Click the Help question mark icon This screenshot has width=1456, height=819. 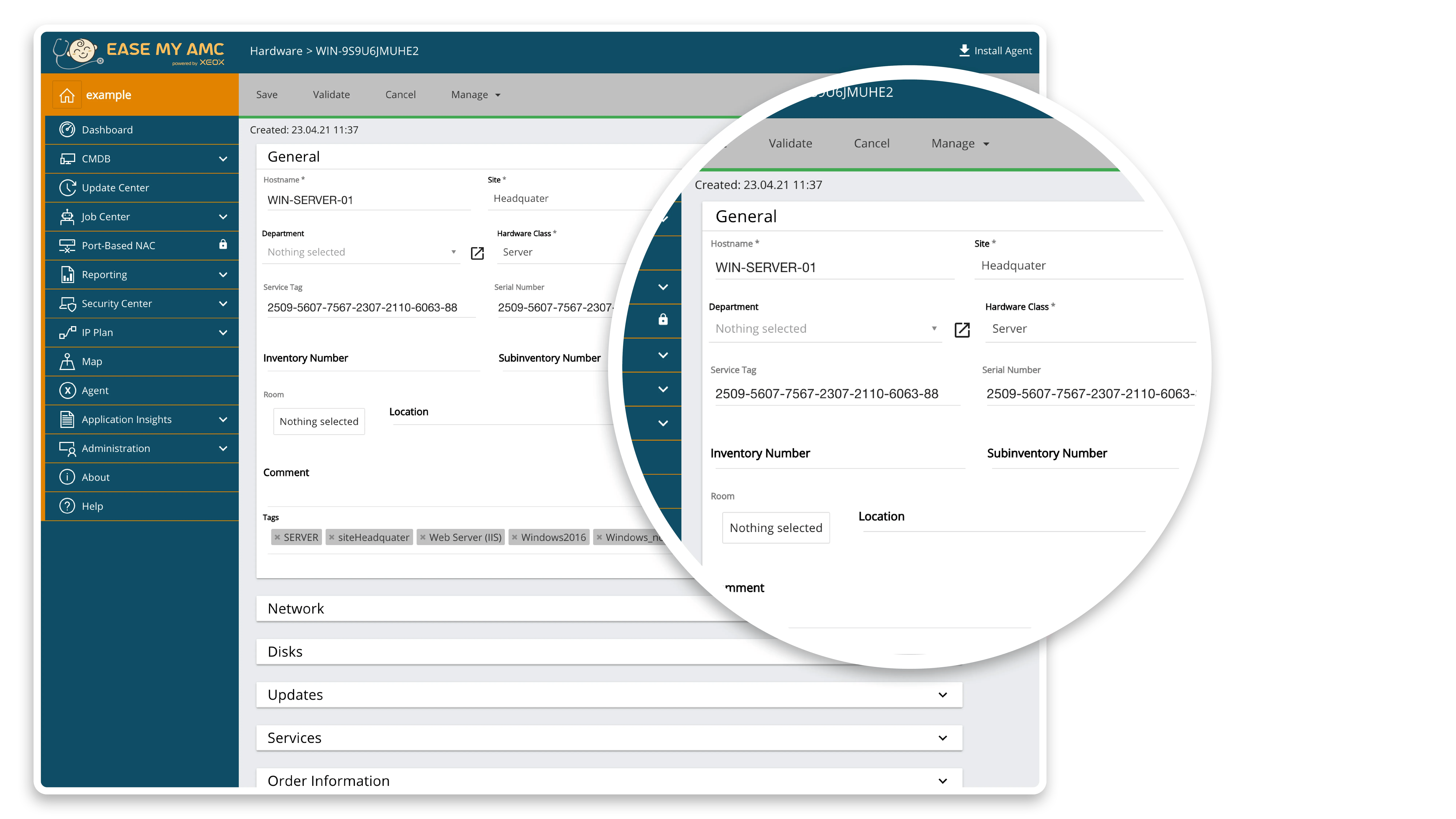(67, 506)
